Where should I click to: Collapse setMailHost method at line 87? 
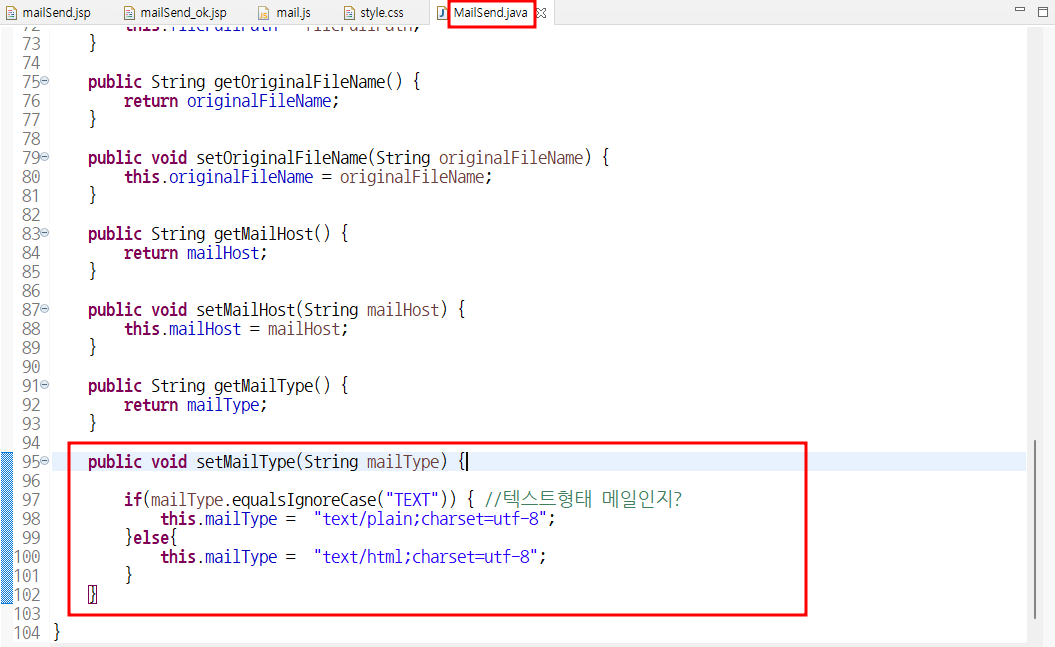pos(45,309)
